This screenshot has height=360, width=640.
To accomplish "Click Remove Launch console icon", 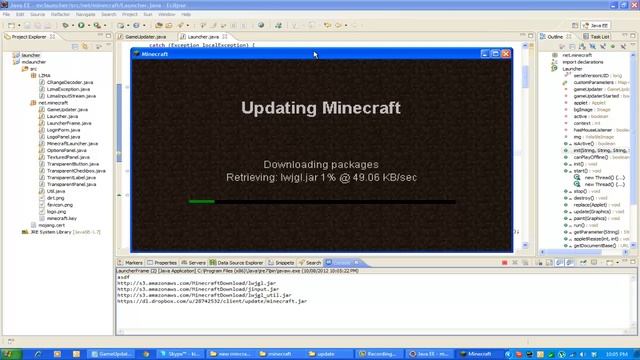I will [515, 262].
